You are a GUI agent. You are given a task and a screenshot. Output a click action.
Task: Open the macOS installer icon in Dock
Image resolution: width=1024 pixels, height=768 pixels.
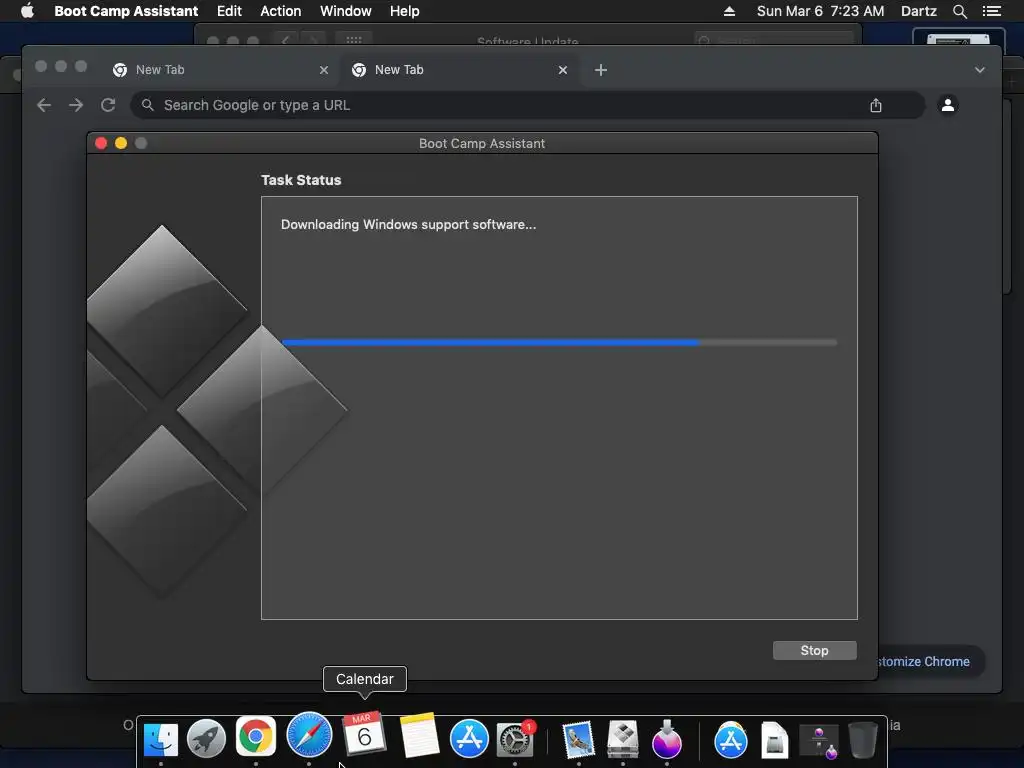click(667, 739)
